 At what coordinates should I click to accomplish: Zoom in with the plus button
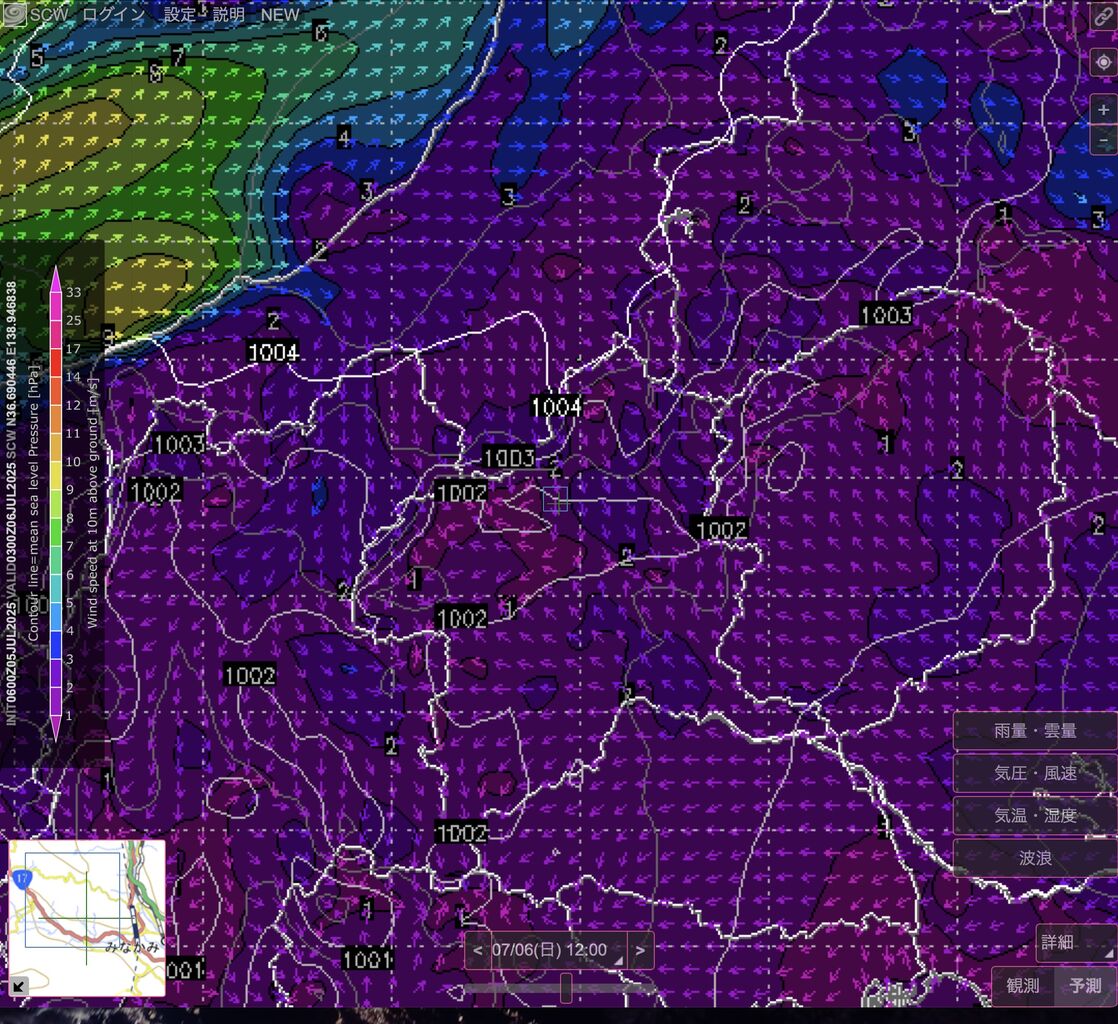(1104, 110)
